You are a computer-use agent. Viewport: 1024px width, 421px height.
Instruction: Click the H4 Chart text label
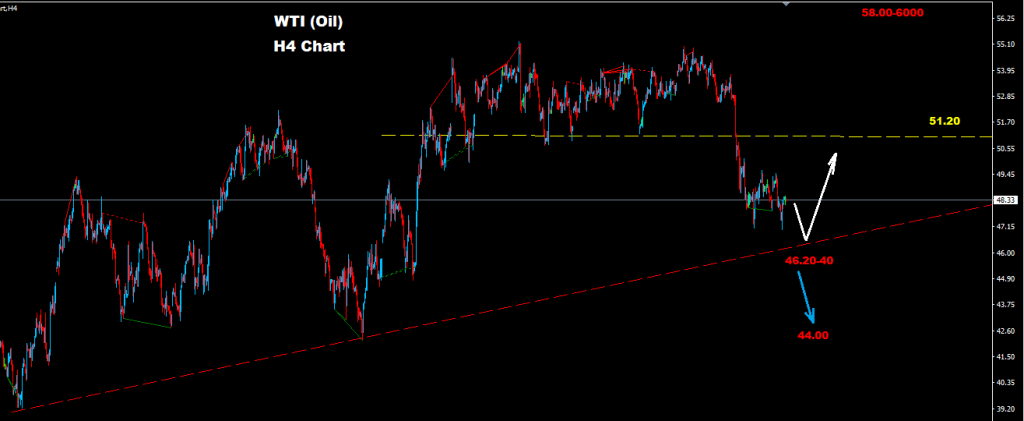point(309,47)
